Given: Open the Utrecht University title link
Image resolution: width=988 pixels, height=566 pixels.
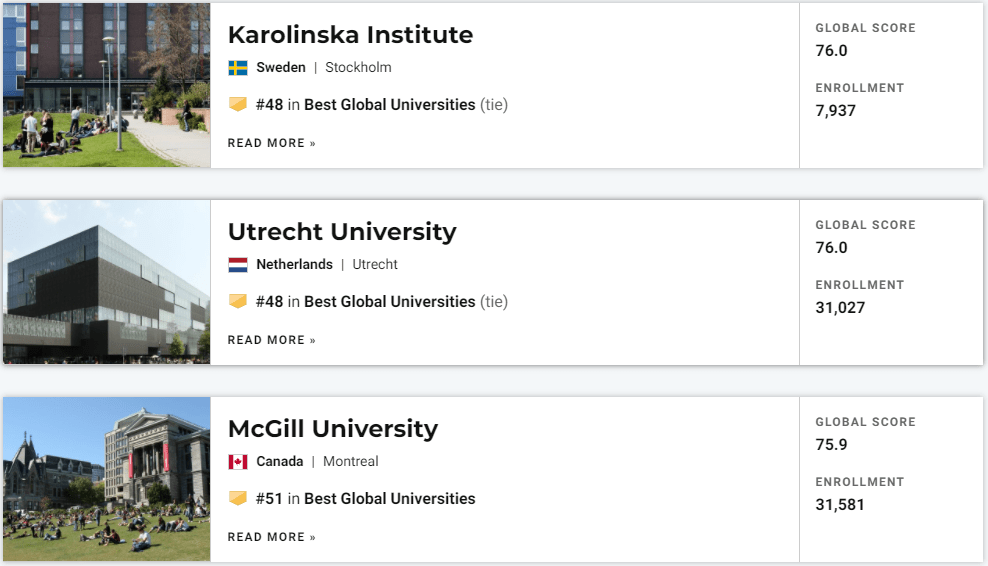Looking at the screenshot, I should 342,232.
